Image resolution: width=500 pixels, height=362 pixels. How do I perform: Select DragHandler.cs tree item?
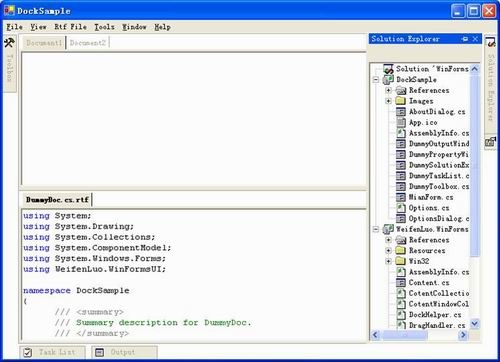pyautogui.click(x=437, y=325)
